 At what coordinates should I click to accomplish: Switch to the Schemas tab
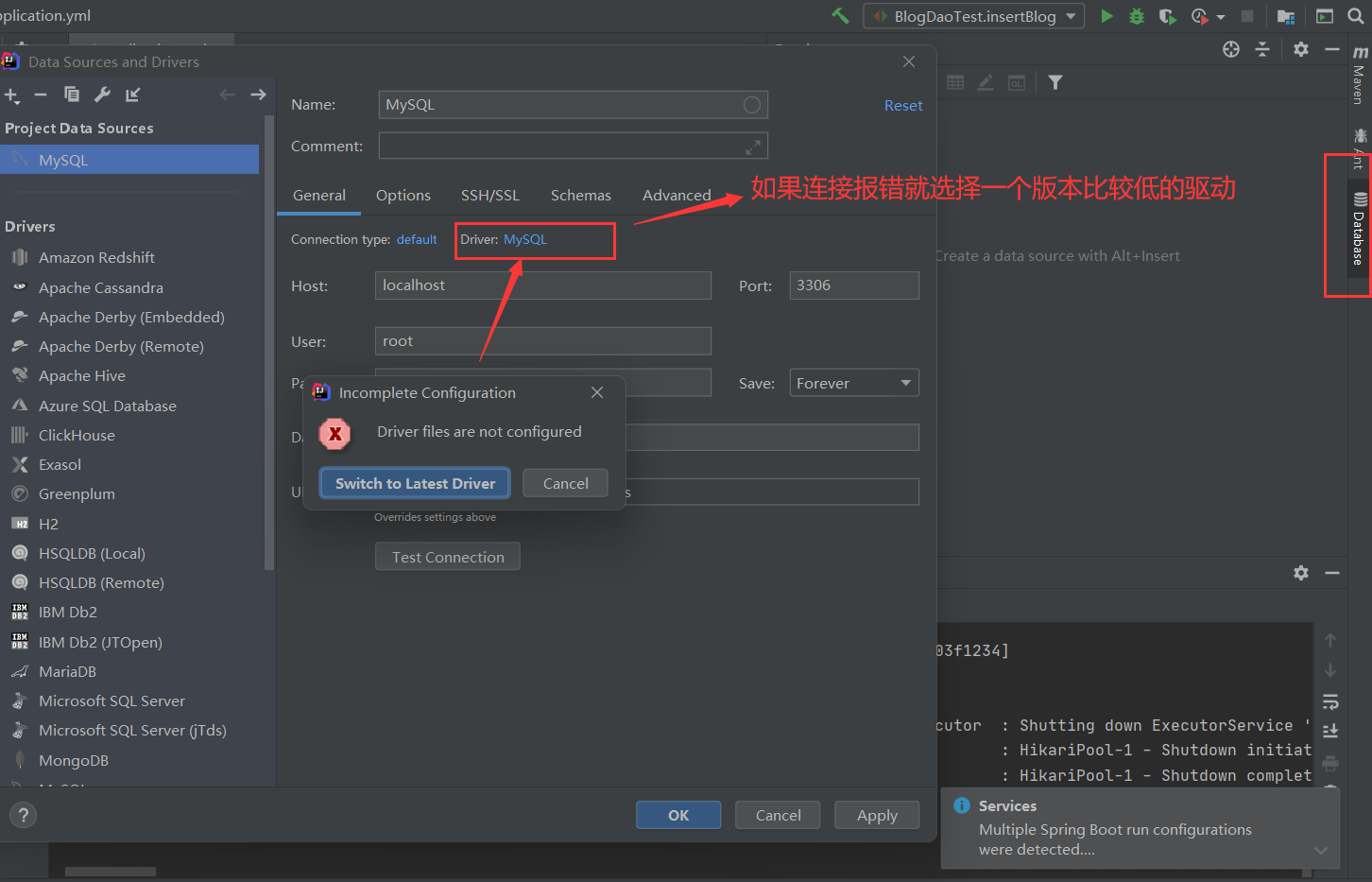581,196
